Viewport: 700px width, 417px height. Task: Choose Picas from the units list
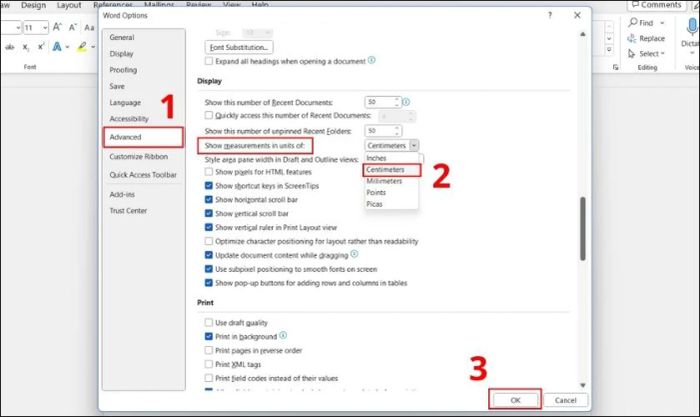pyautogui.click(x=392, y=204)
